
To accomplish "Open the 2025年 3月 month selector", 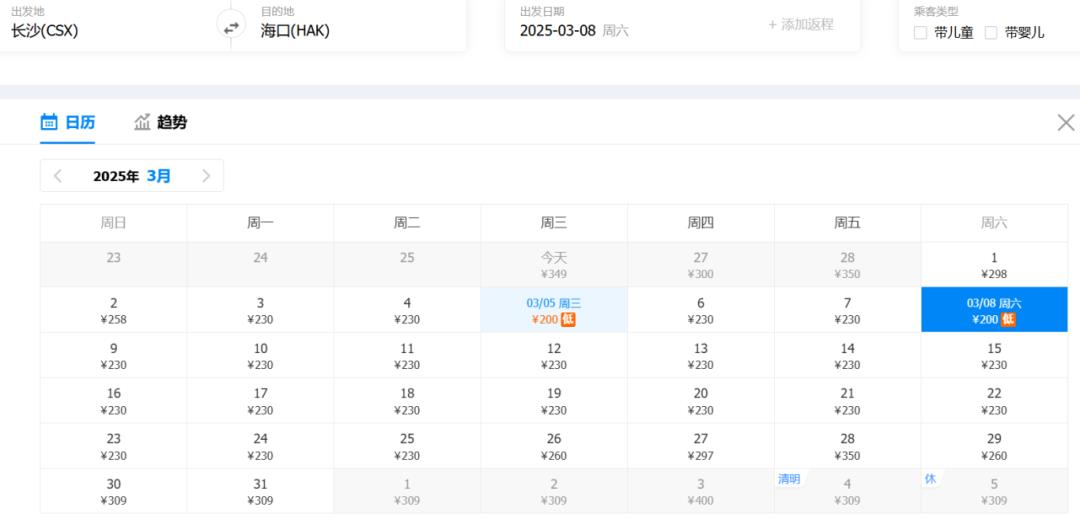I will [132, 176].
